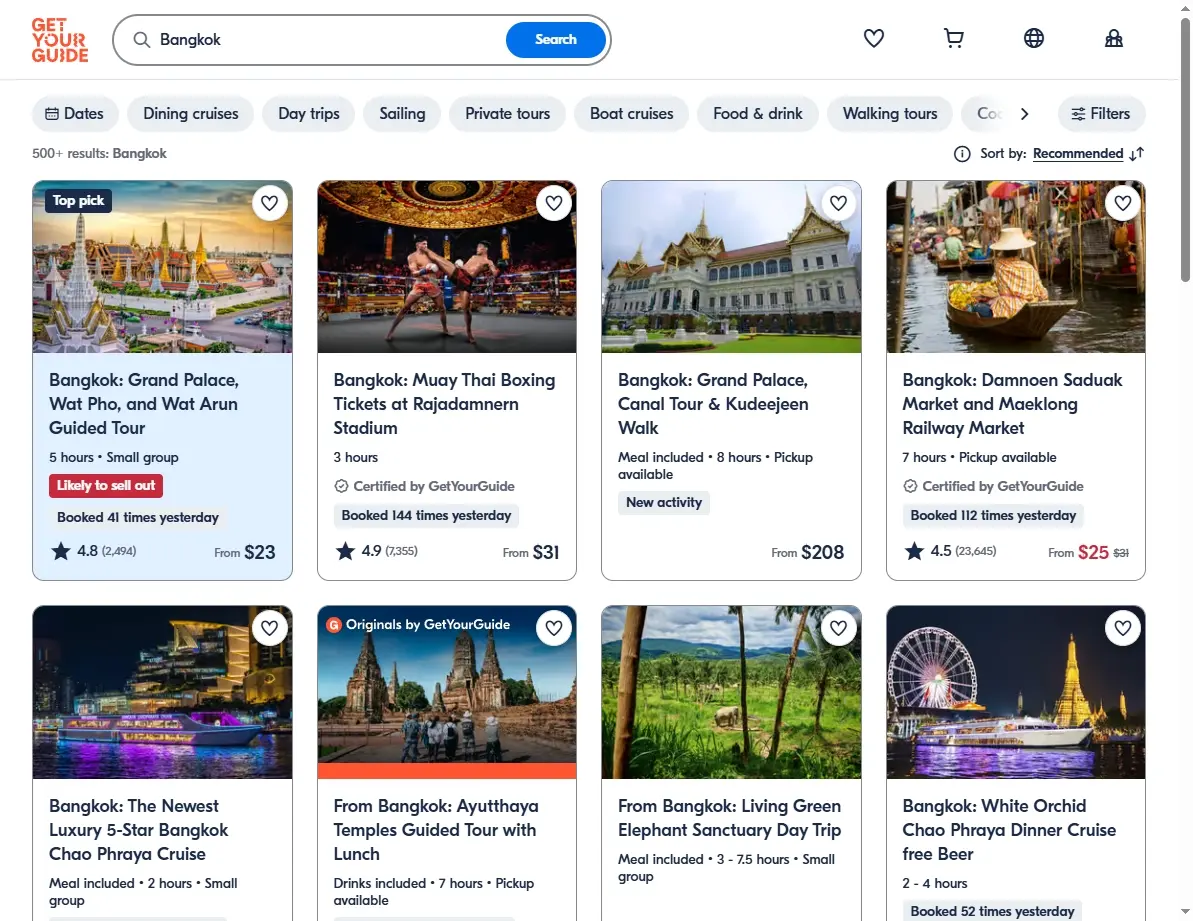The image size is (1193, 921).
Task: Open the Muay Thai boxing ring photo
Action: click(447, 267)
